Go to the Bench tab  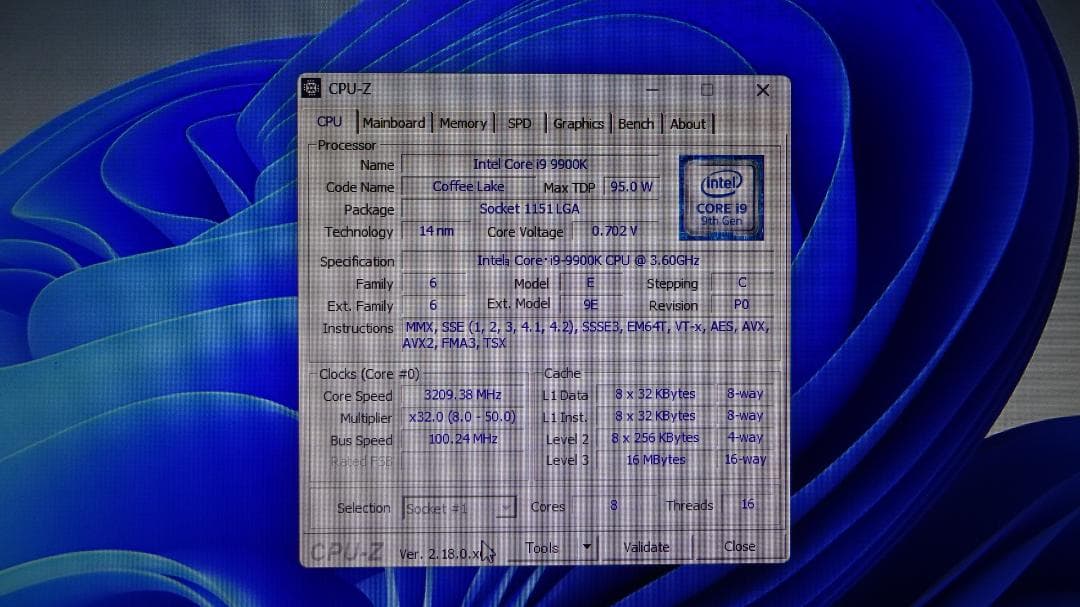(635, 124)
